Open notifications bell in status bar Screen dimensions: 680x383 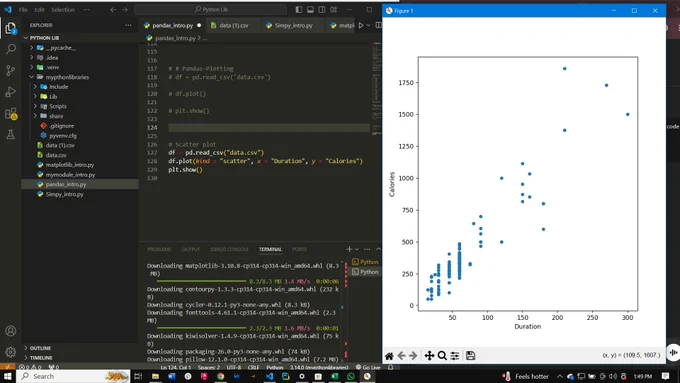click(x=391, y=367)
